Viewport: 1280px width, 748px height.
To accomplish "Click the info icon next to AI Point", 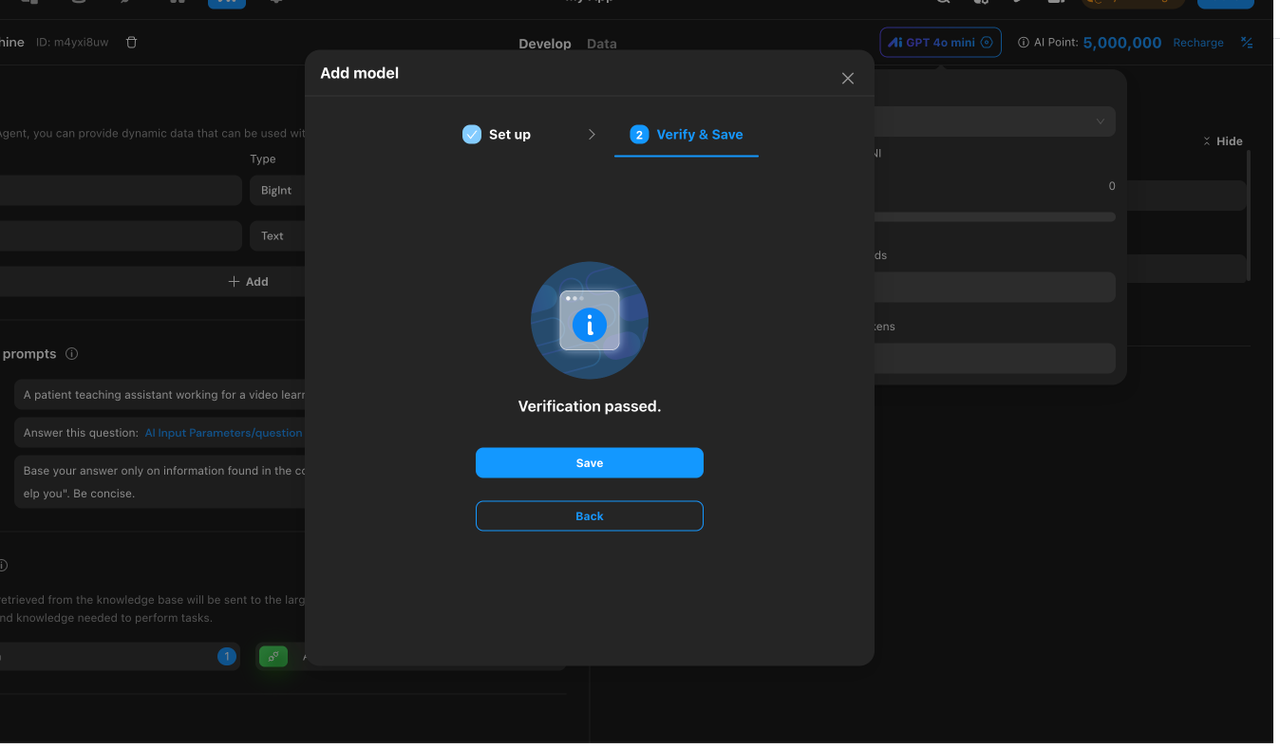I will pos(1023,43).
